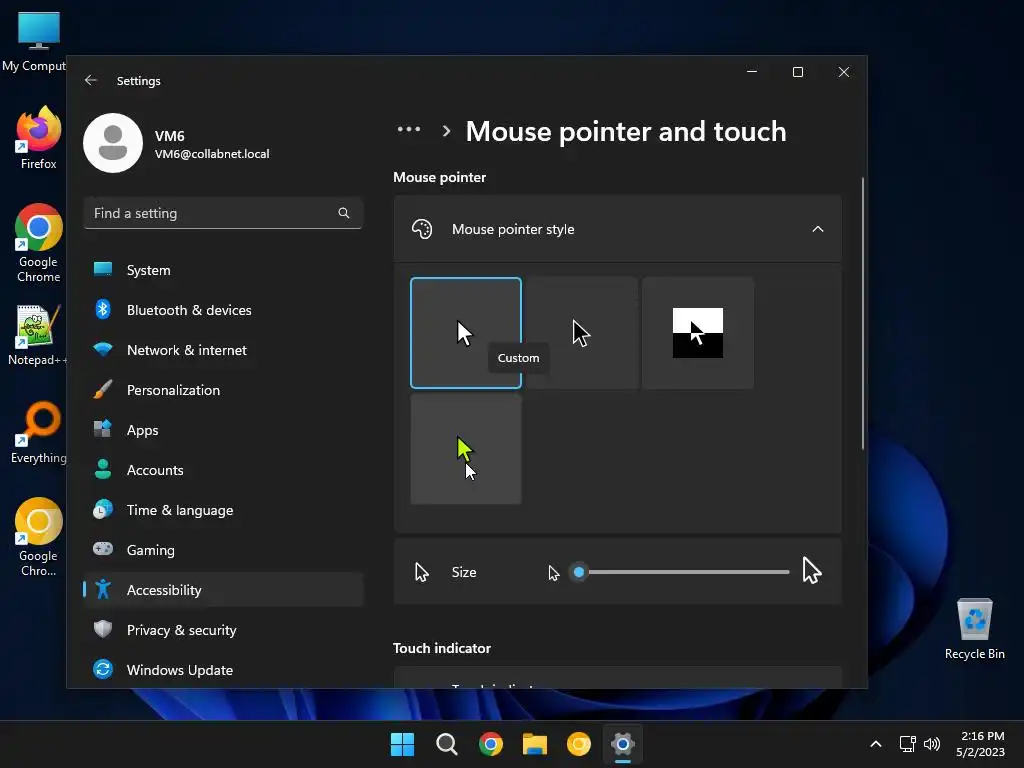Click the Size row pointer icon
Viewport: 1024px width, 768px height.
click(422, 572)
